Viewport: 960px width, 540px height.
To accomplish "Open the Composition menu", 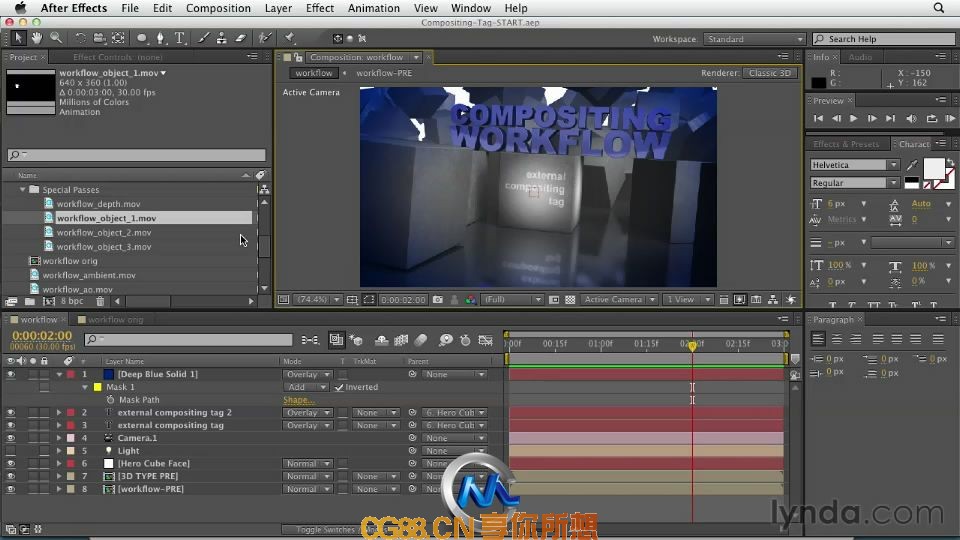I will pyautogui.click(x=218, y=8).
